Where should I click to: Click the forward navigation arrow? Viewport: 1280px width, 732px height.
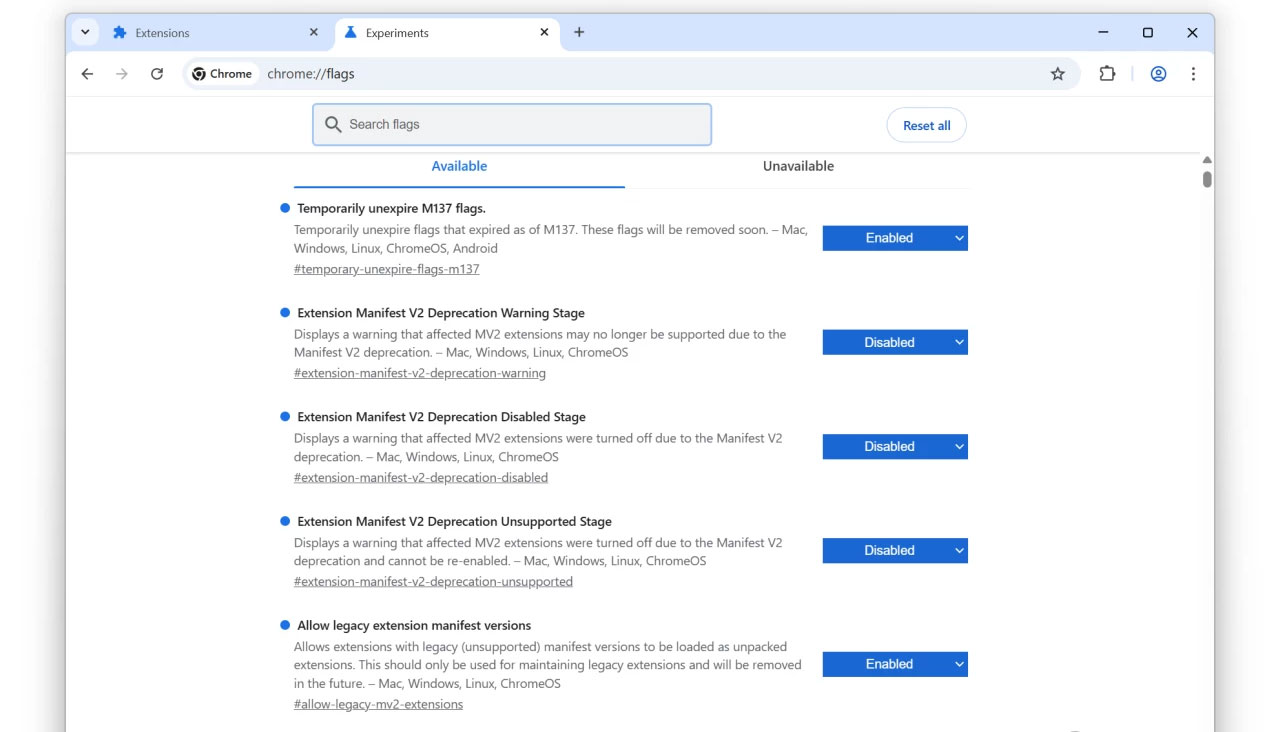pyautogui.click(x=122, y=73)
